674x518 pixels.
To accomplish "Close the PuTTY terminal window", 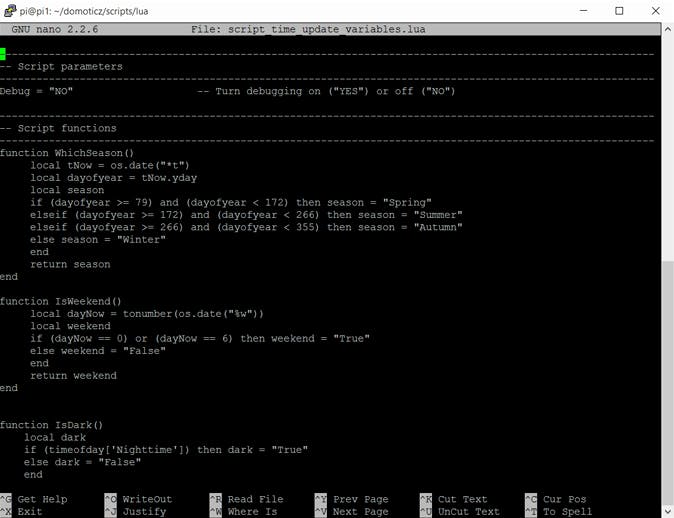I will pyautogui.click(x=655, y=11).
